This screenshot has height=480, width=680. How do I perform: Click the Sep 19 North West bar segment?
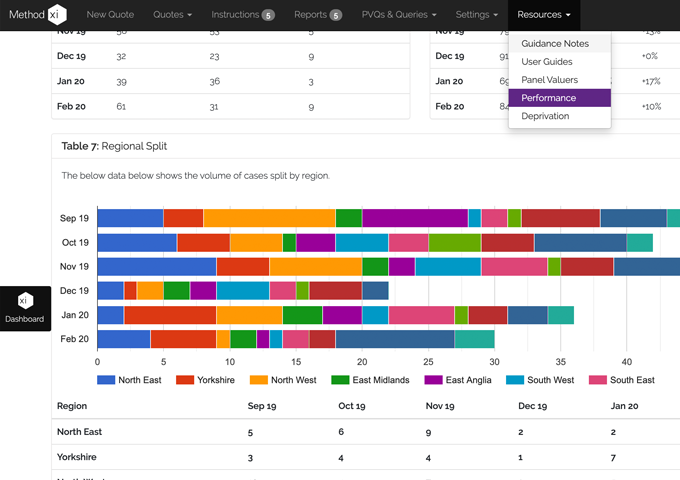[x=269, y=218]
